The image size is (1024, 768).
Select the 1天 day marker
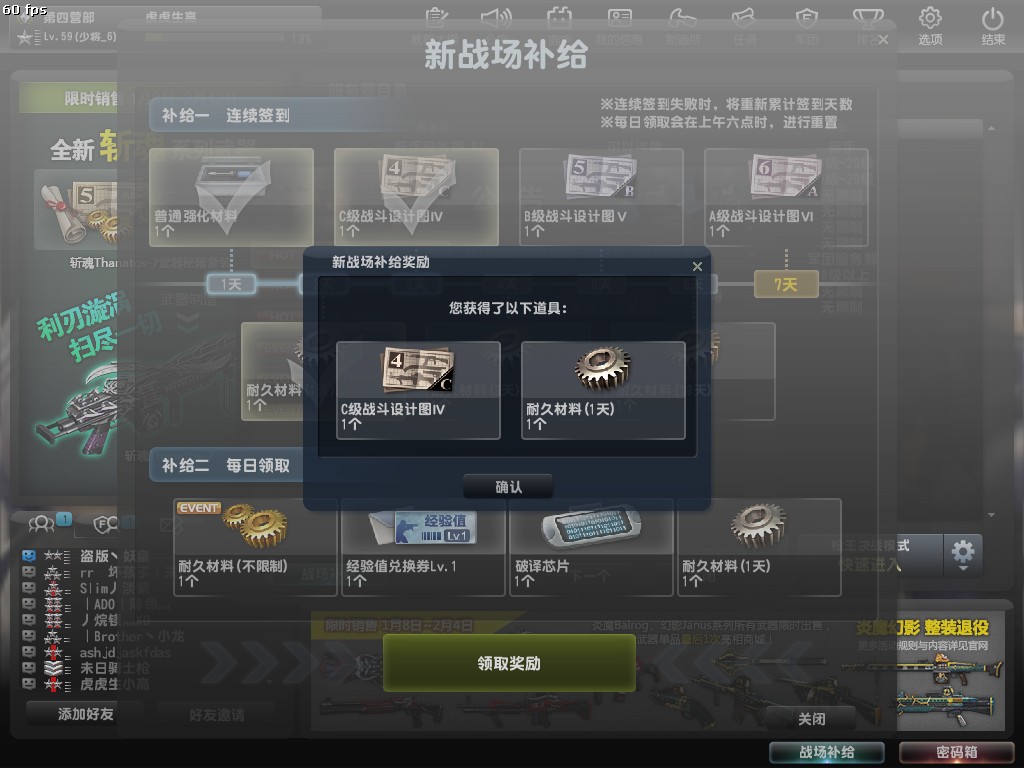point(231,284)
